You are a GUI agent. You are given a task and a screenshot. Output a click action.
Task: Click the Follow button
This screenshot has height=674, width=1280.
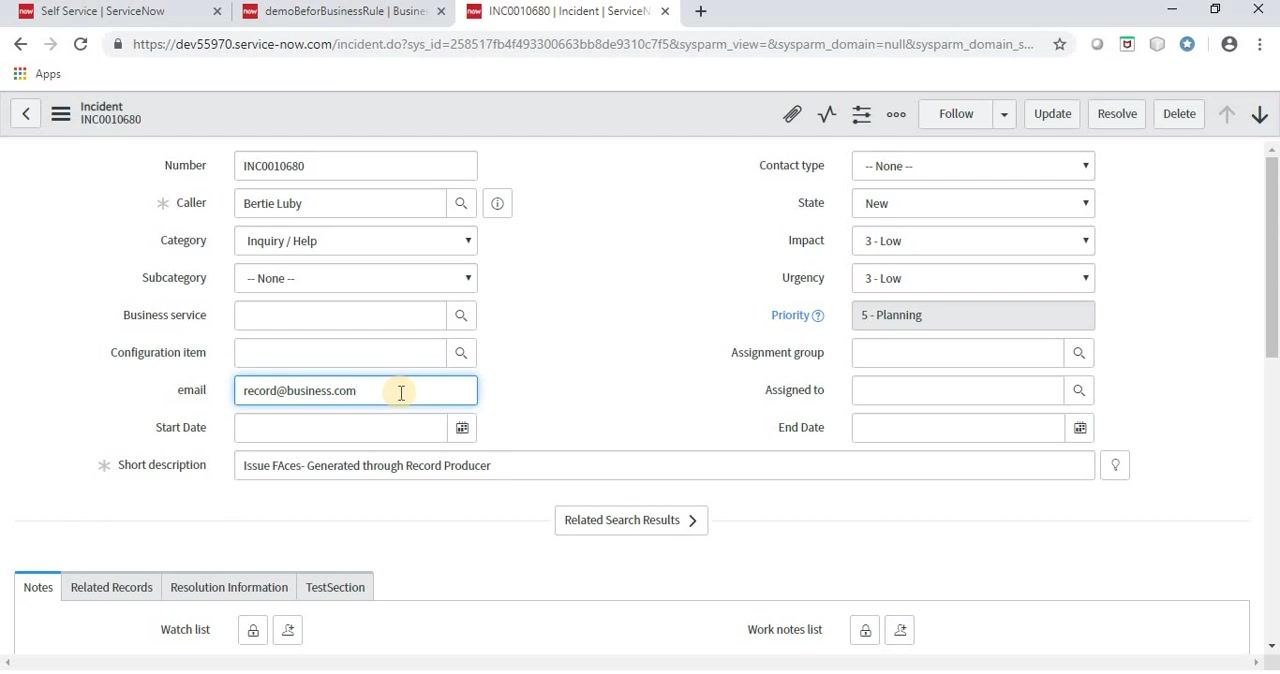coord(956,114)
